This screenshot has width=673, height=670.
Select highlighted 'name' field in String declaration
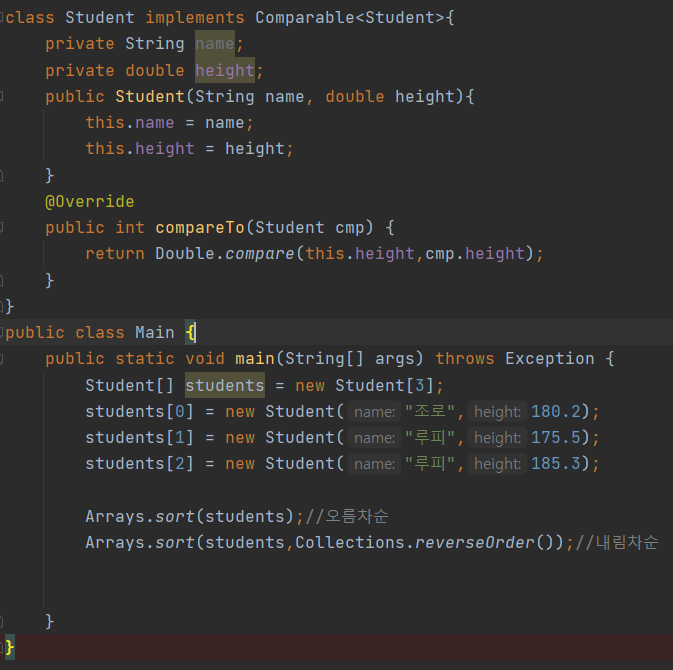(215, 44)
